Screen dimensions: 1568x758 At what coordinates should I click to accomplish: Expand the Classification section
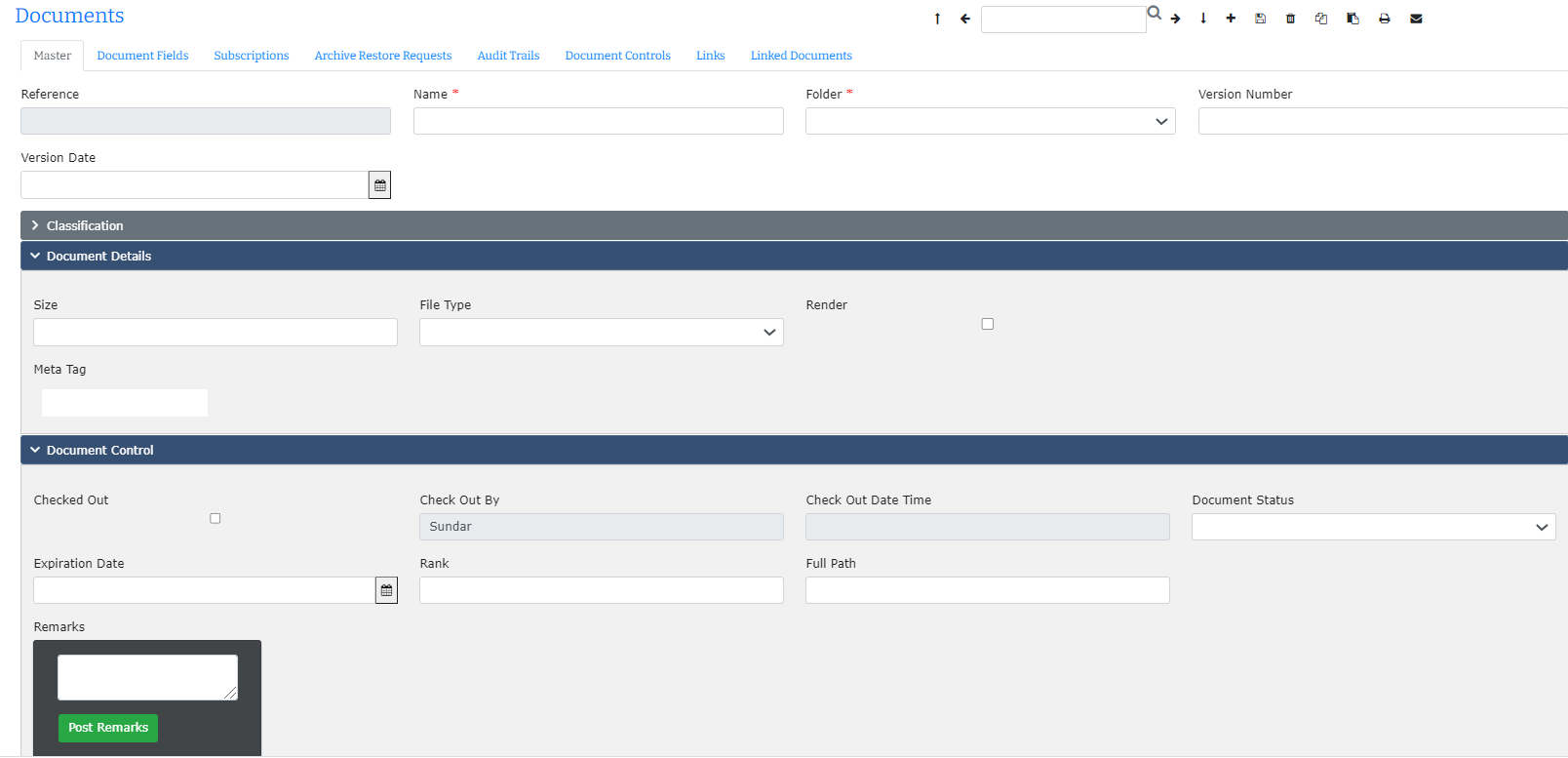[85, 225]
